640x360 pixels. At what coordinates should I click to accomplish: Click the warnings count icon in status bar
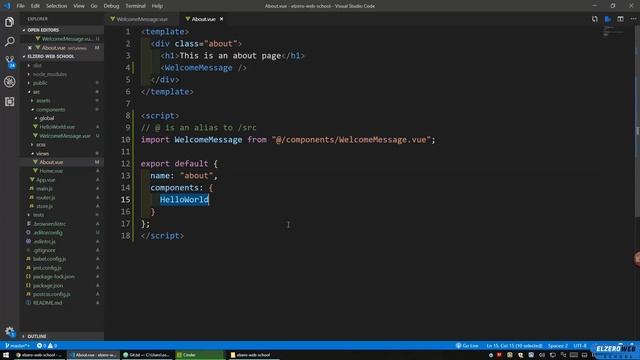point(52,346)
